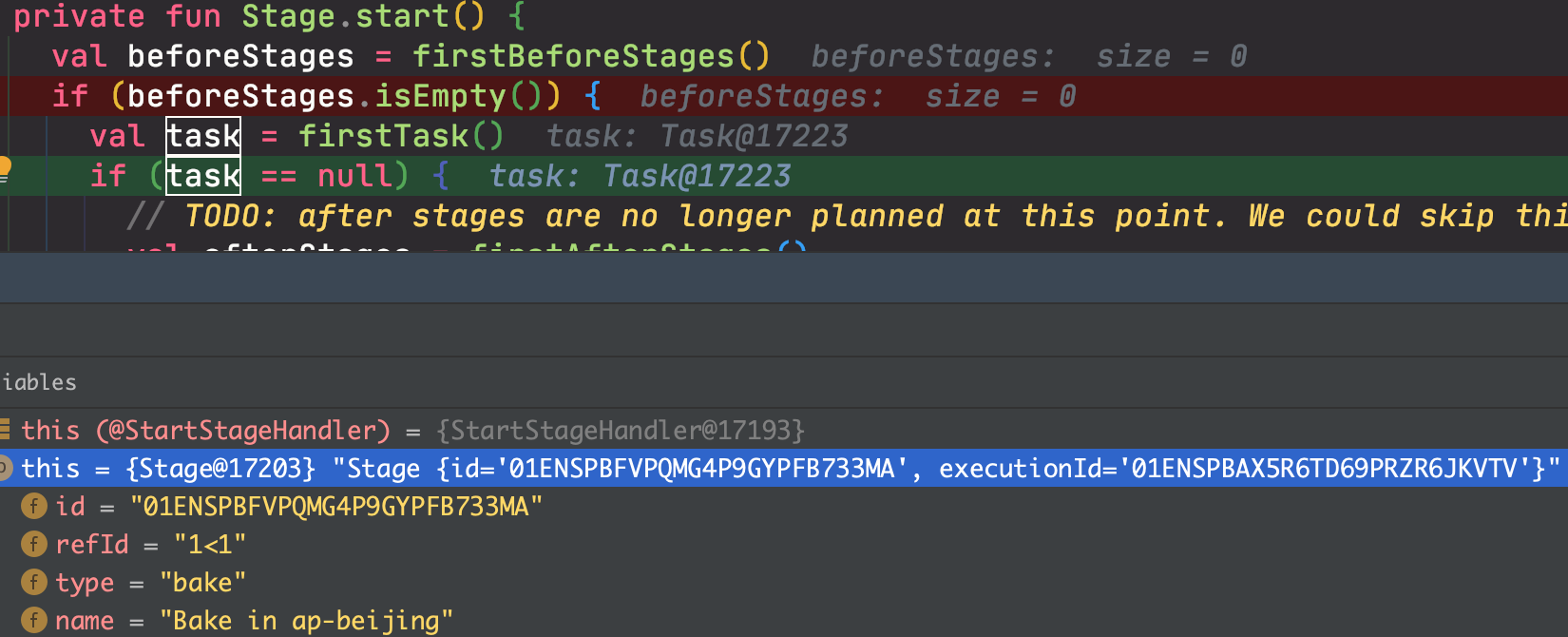Click the highlighted task in the null check
Viewport: 1568px width, 637px height.
[x=203, y=176]
